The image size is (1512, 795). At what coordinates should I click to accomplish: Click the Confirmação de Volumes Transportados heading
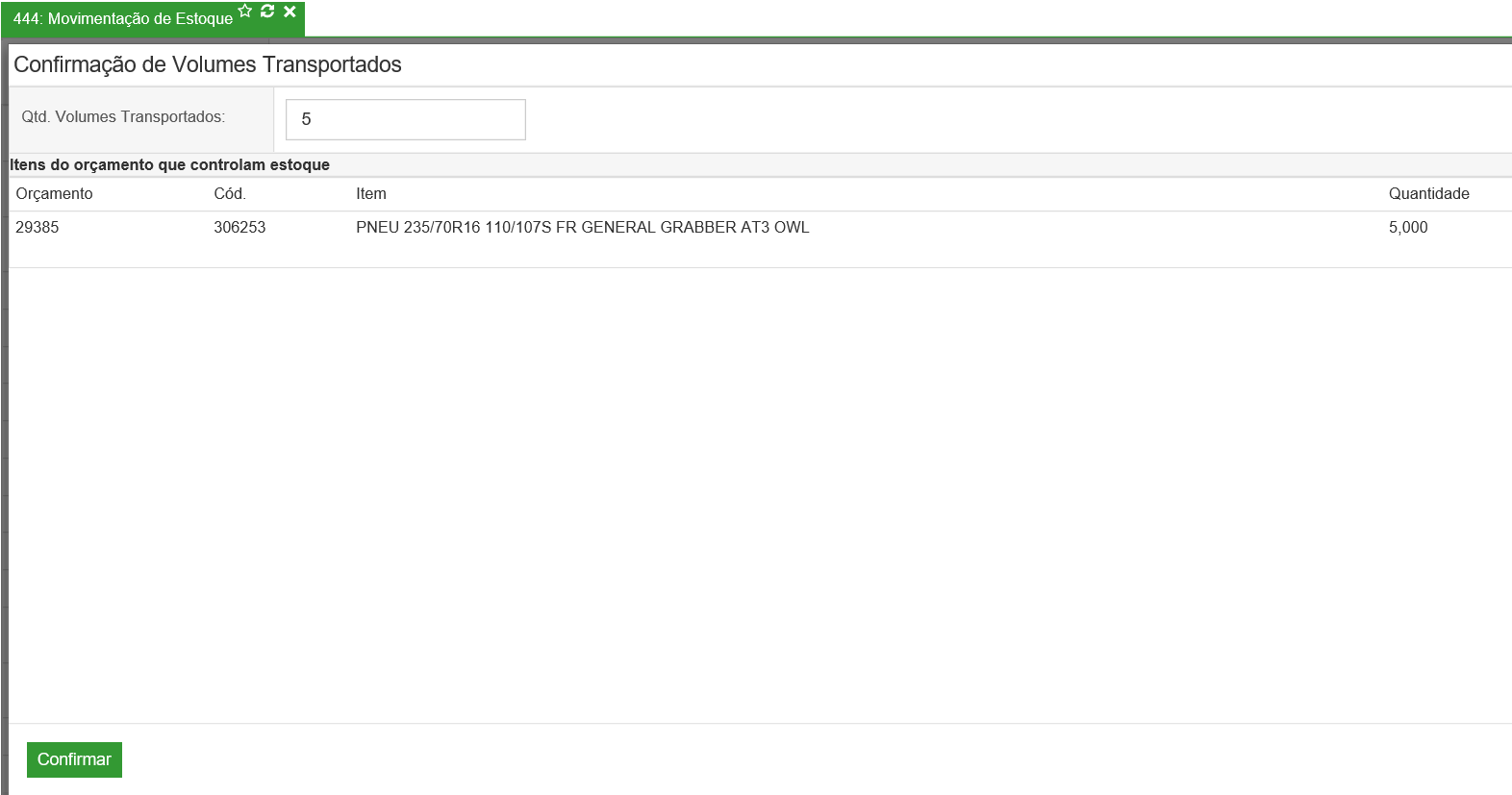(208, 64)
